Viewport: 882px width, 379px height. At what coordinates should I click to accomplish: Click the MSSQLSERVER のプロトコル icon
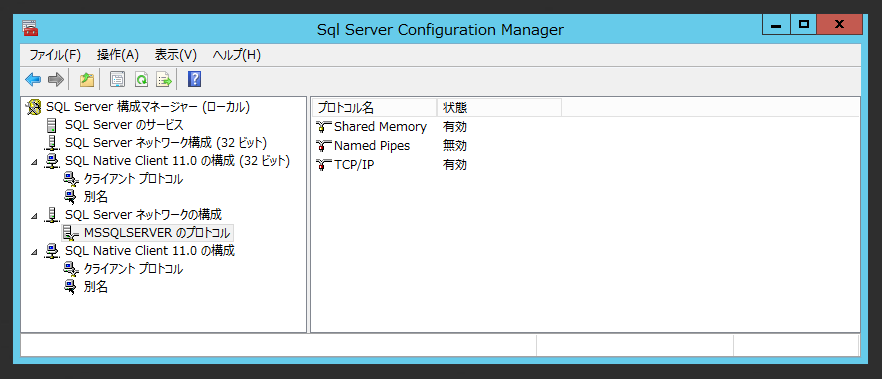[x=70, y=233]
